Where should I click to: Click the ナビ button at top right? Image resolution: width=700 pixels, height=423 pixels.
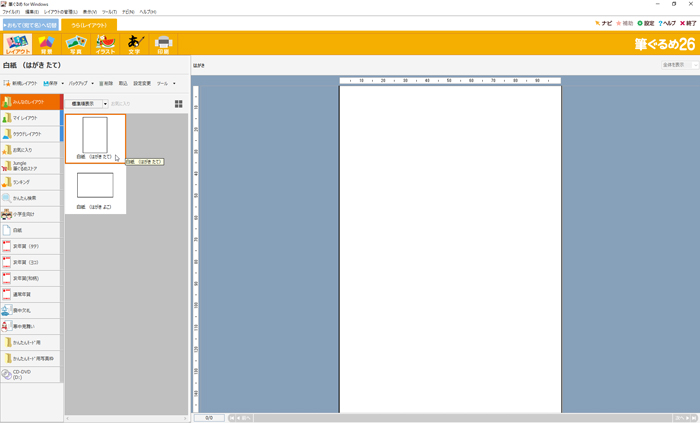coord(602,23)
